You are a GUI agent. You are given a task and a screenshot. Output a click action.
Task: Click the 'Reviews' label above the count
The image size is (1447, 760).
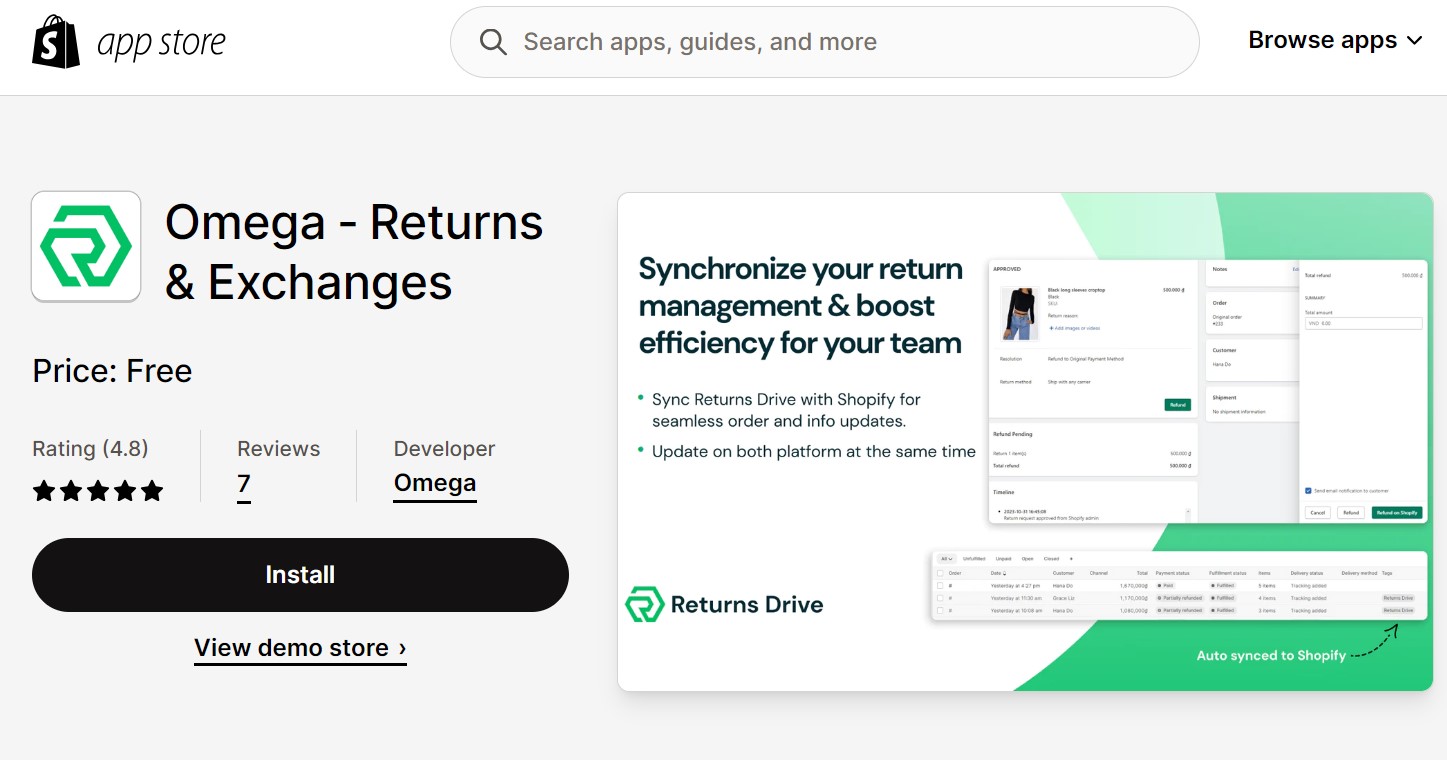coord(279,449)
